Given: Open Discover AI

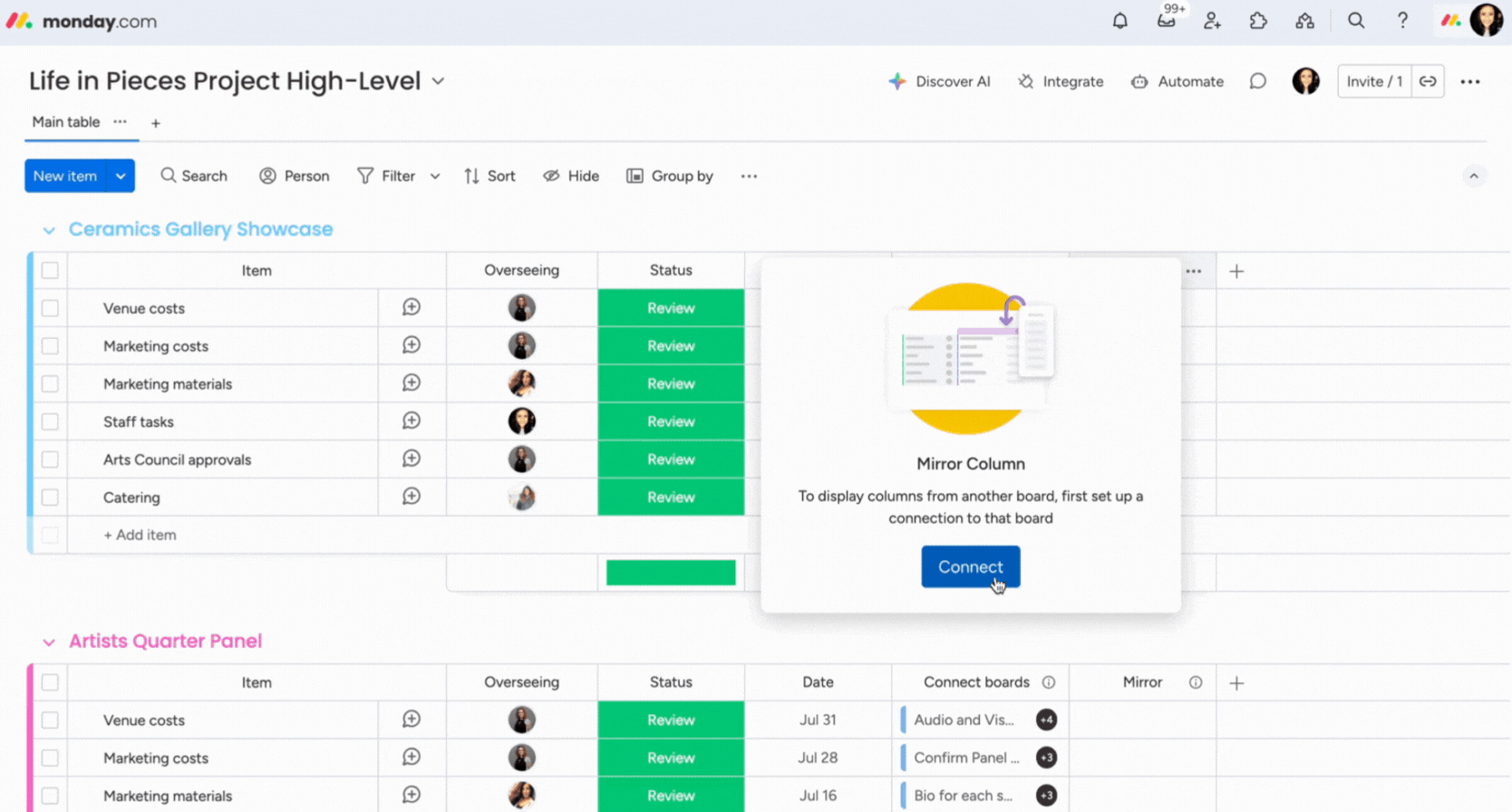Looking at the screenshot, I should click(939, 82).
